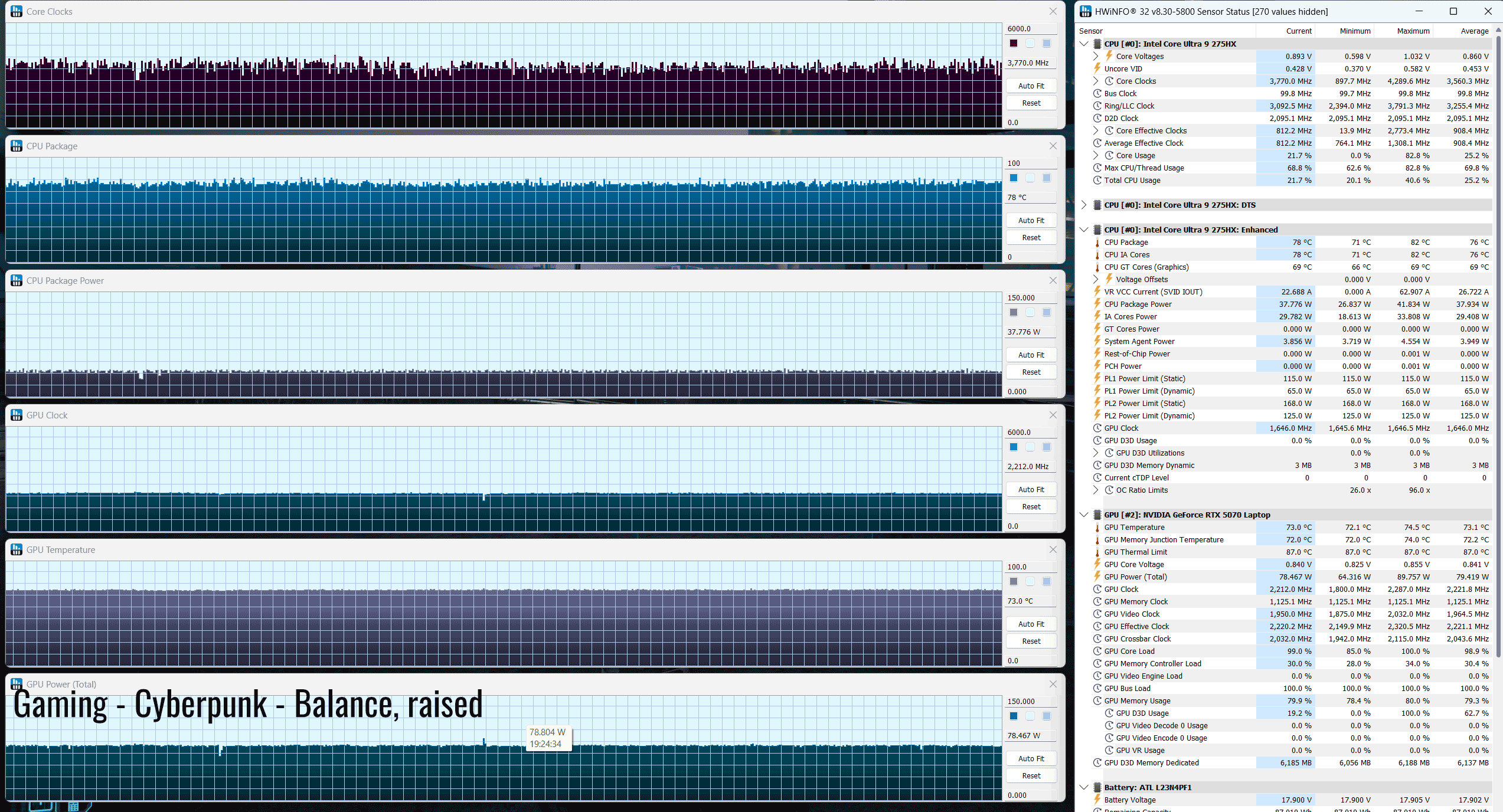Click the thermometer icon beside GPU Temperature row
The image size is (1503, 812).
click(1097, 528)
